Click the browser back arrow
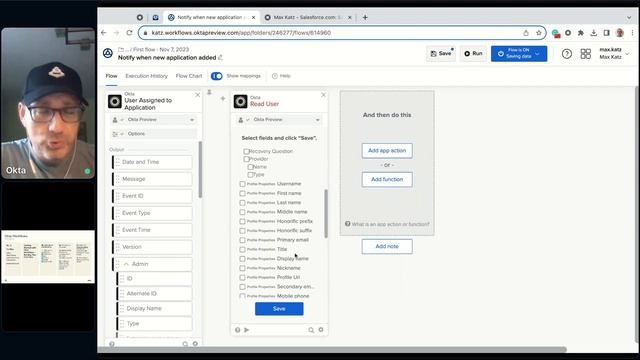 pos(104,33)
